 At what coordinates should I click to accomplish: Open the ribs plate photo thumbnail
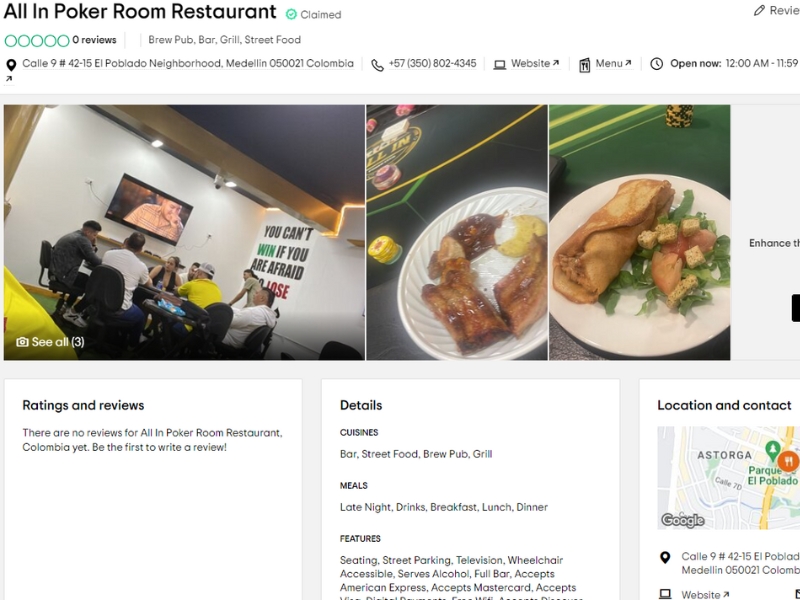(457, 233)
